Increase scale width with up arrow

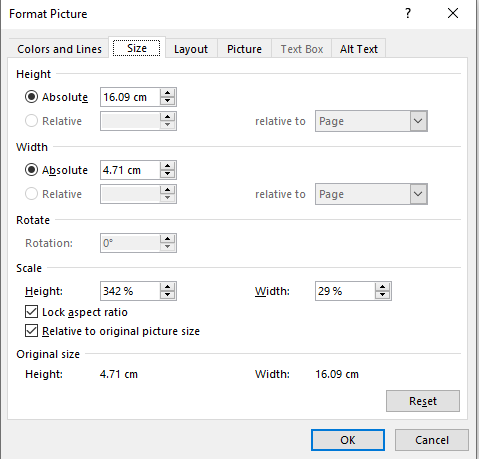[382, 287]
